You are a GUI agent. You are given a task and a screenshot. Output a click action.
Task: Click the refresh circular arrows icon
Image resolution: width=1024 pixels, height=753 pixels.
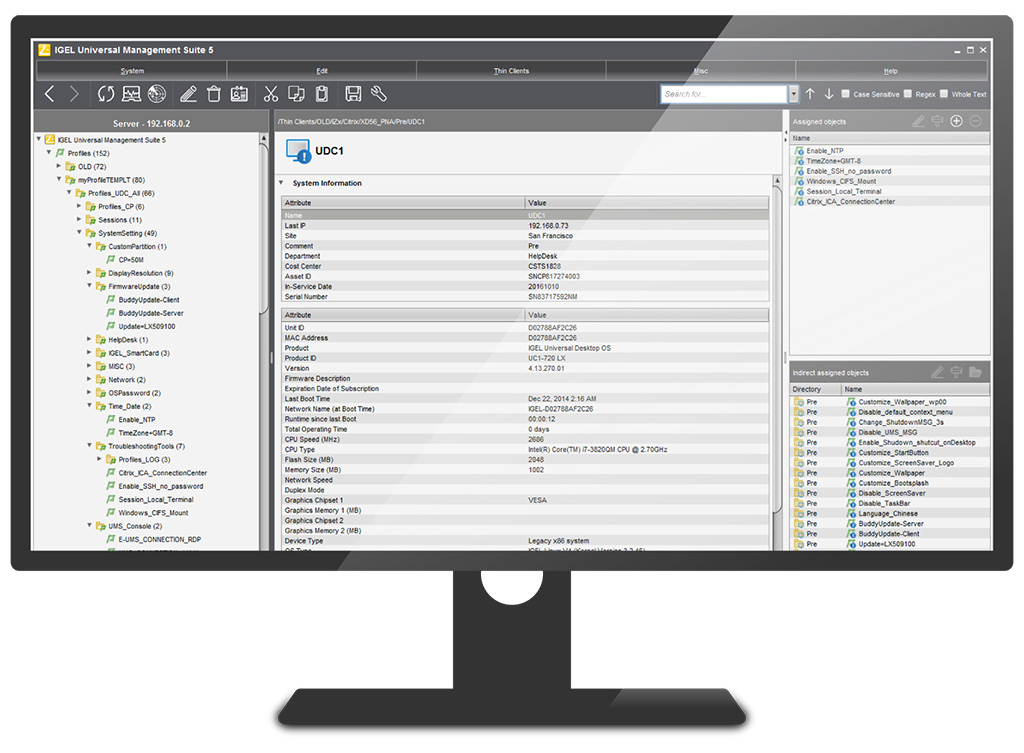106,94
